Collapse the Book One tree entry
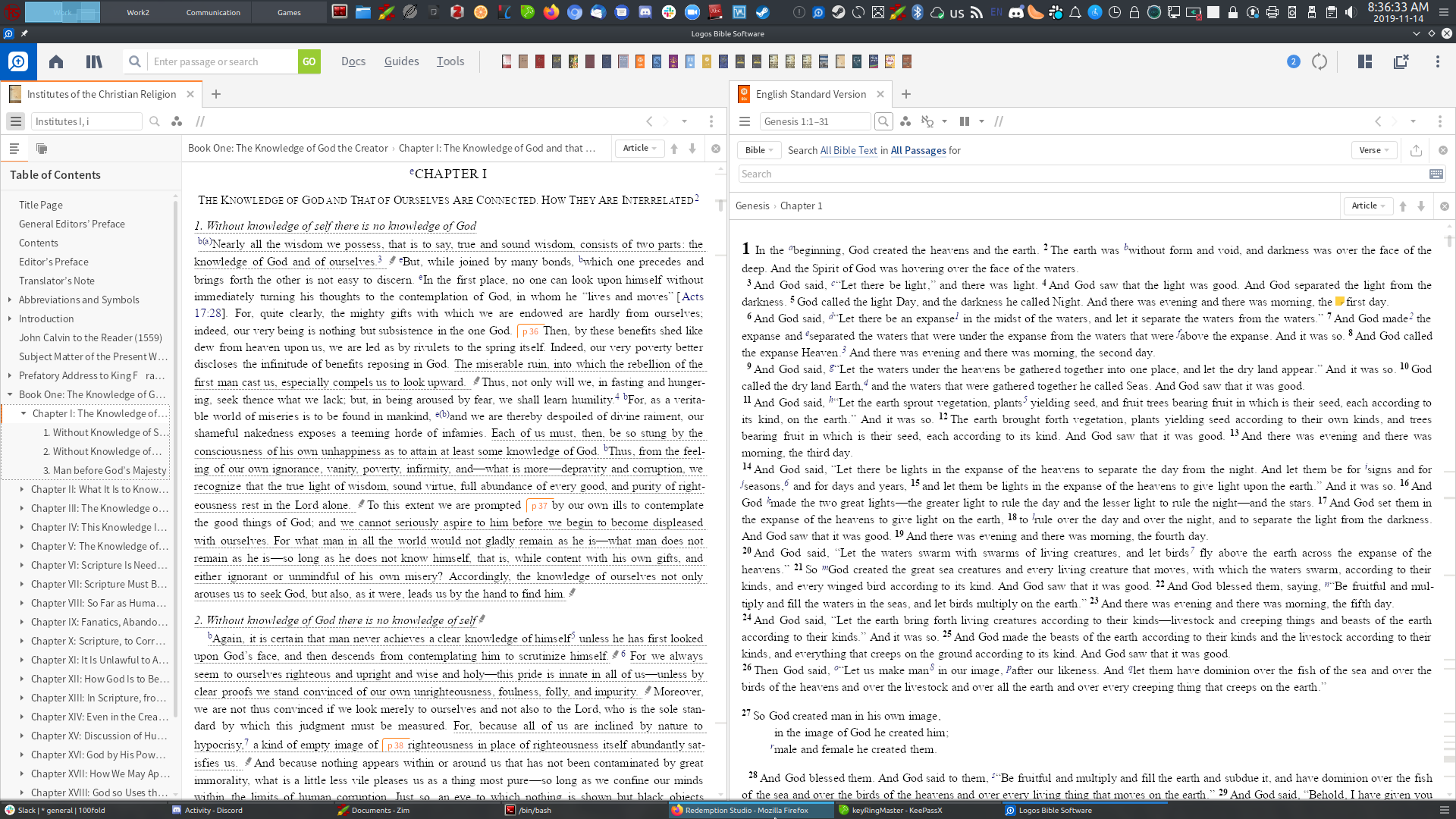 click(10, 394)
